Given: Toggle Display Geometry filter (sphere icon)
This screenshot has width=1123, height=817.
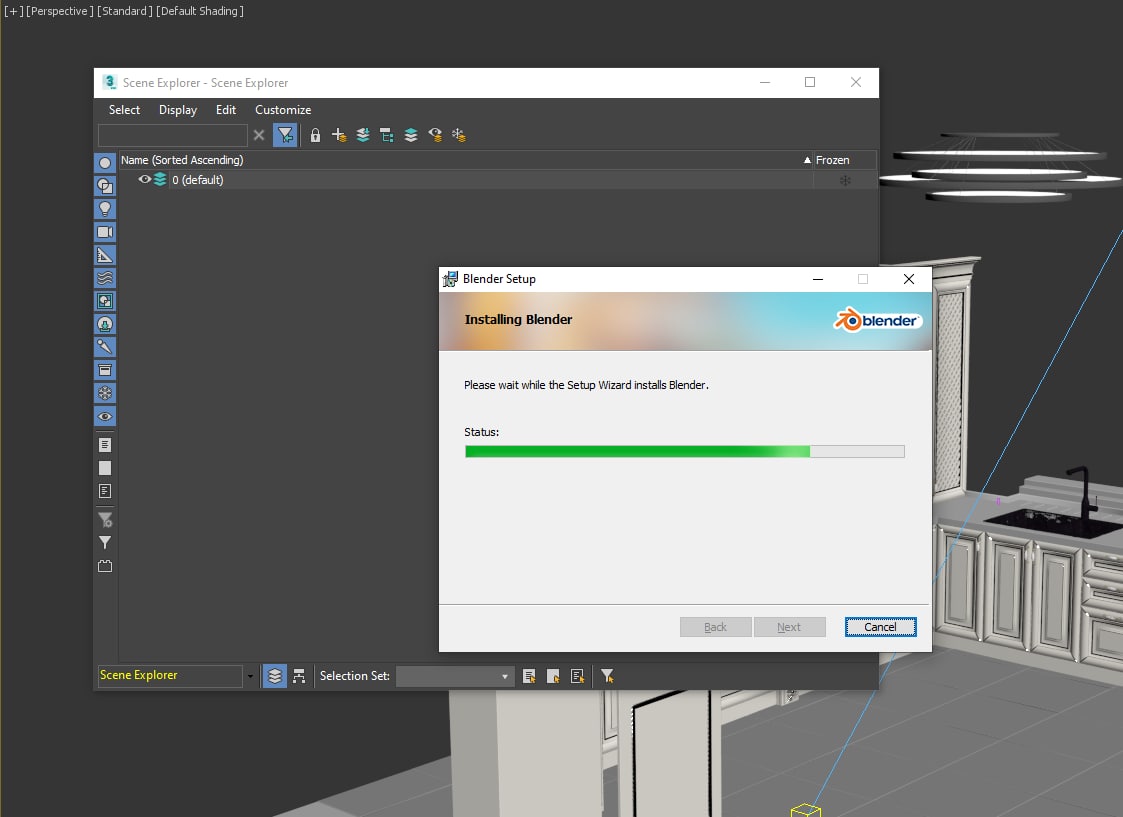Looking at the screenshot, I should click(105, 163).
